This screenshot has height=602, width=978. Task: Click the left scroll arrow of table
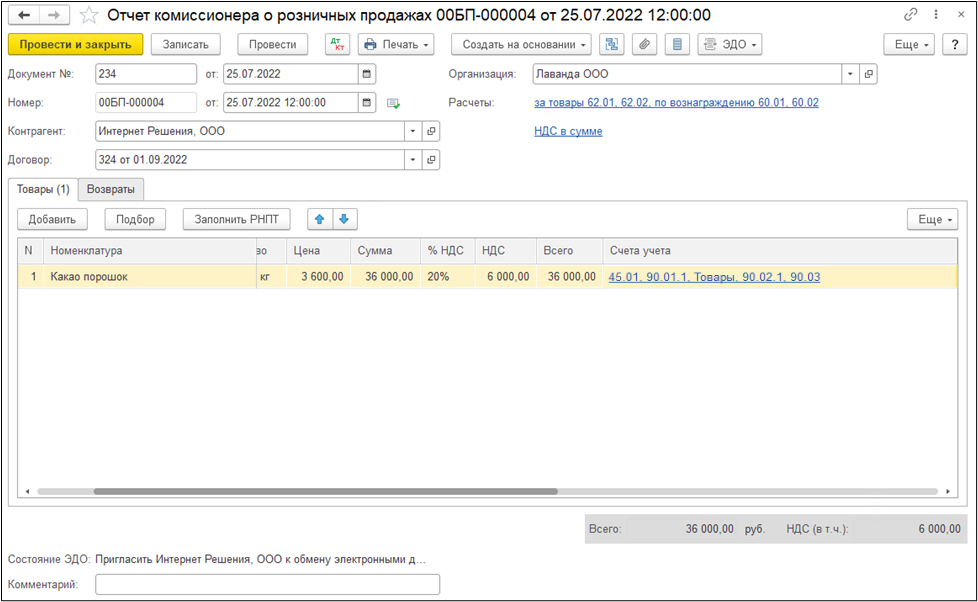point(27,492)
